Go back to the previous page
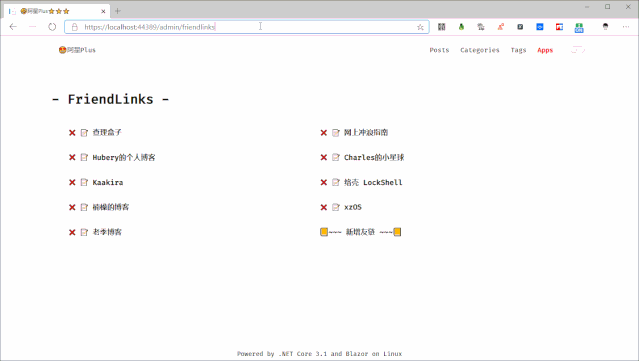 pyautogui.click(x=13, y=27)
